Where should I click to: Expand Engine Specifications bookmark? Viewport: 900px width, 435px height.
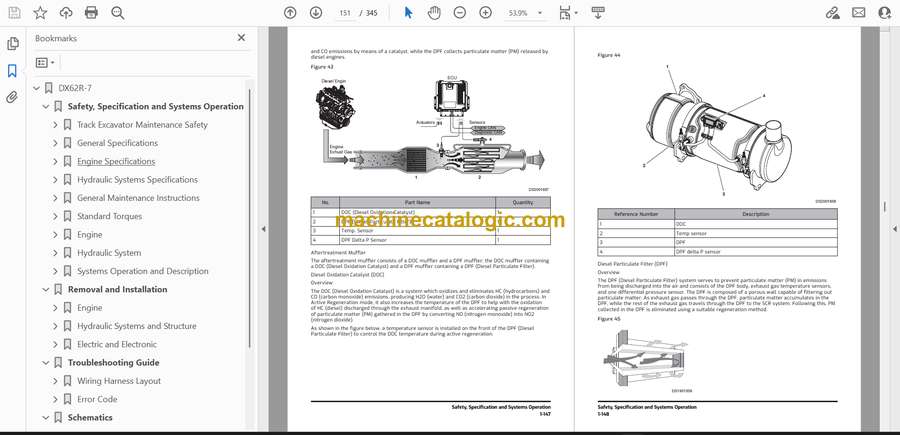[x=55, y=161]
